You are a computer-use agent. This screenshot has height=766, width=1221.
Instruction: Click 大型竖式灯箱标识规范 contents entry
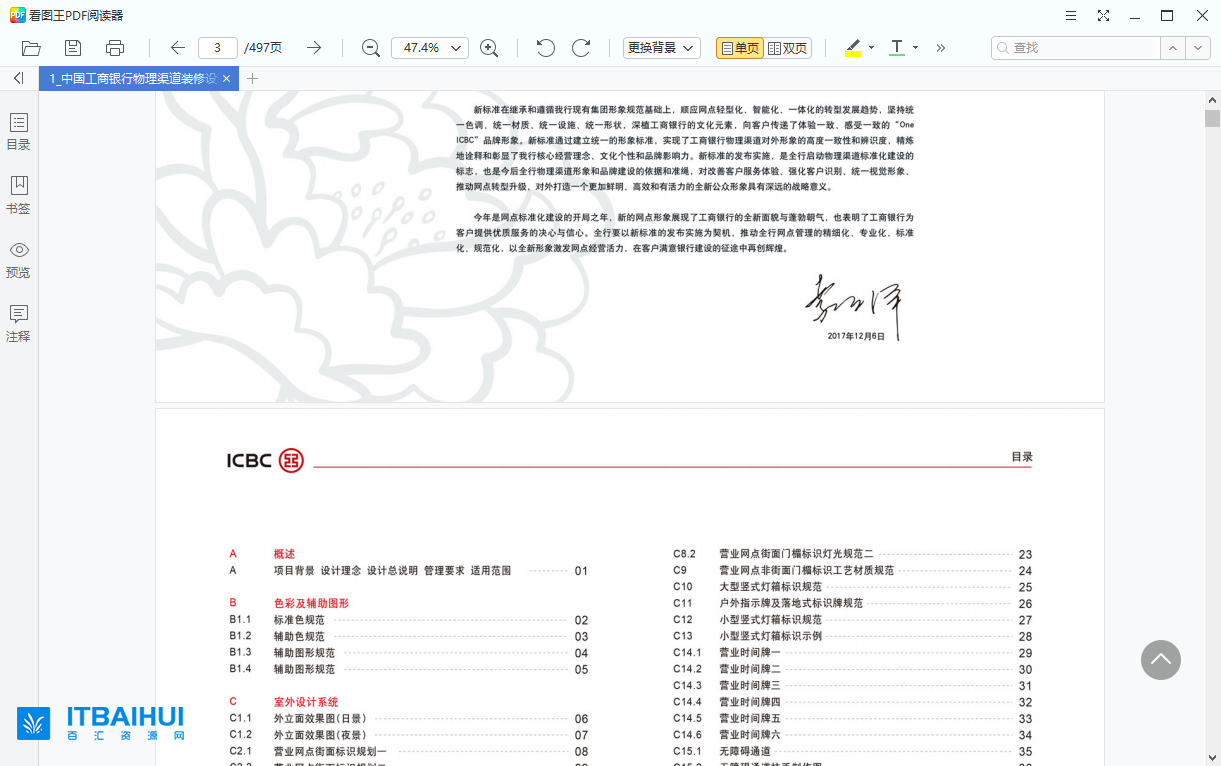pos(770,587)
